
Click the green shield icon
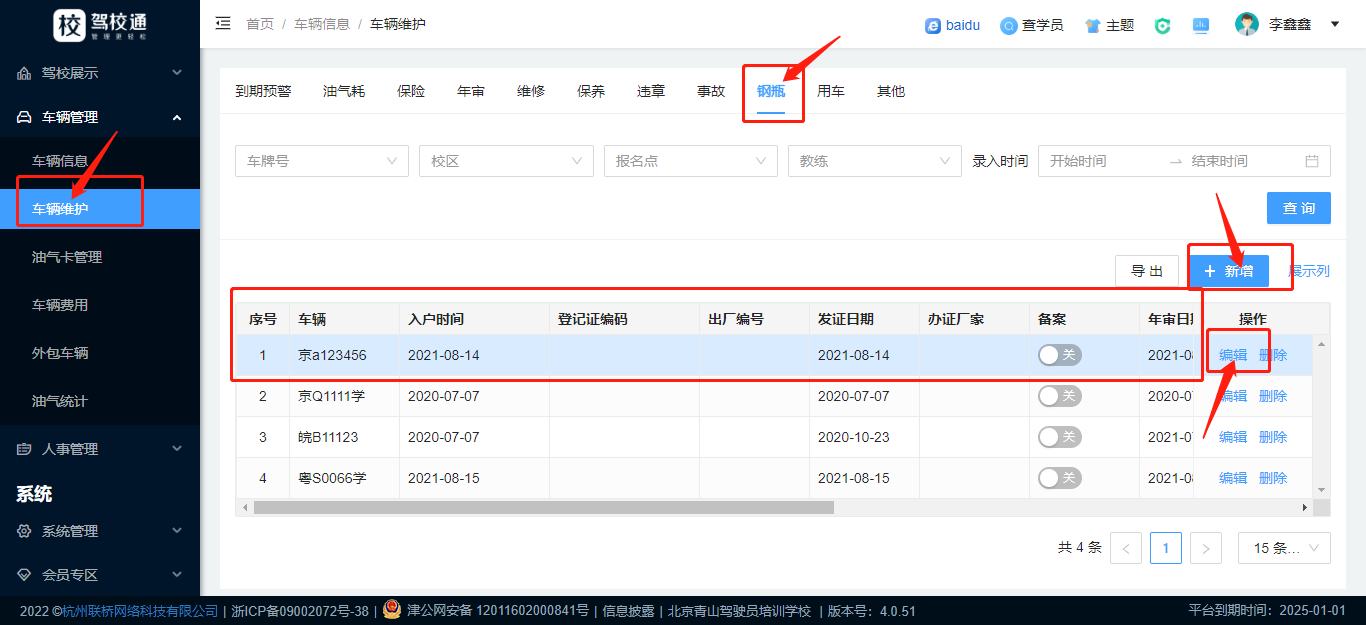pos(1162,25)
